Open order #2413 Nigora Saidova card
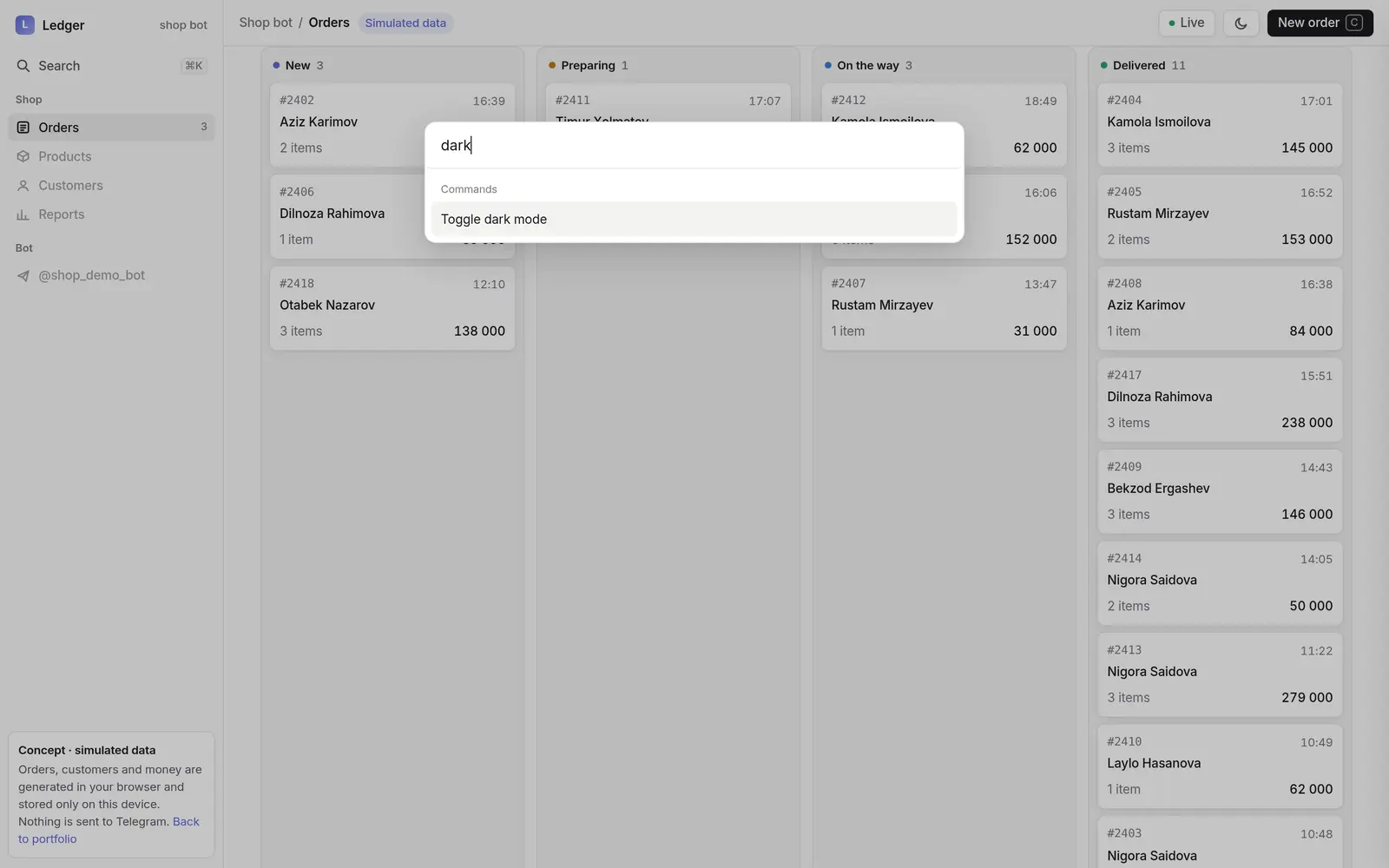This screenshot has width=1389, height=868. click(x=1220, y=674)
